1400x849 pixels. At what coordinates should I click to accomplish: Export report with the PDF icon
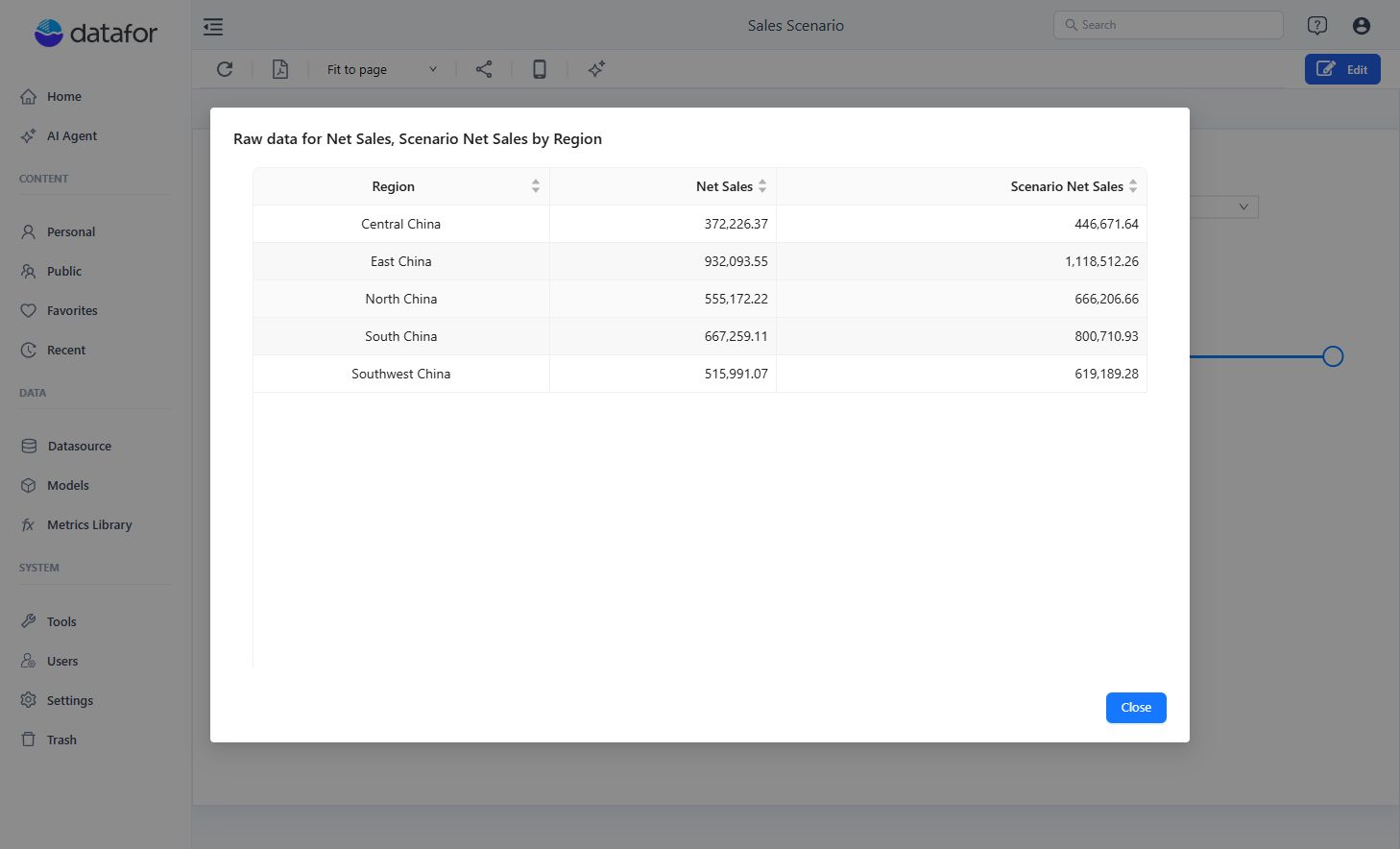280,69
